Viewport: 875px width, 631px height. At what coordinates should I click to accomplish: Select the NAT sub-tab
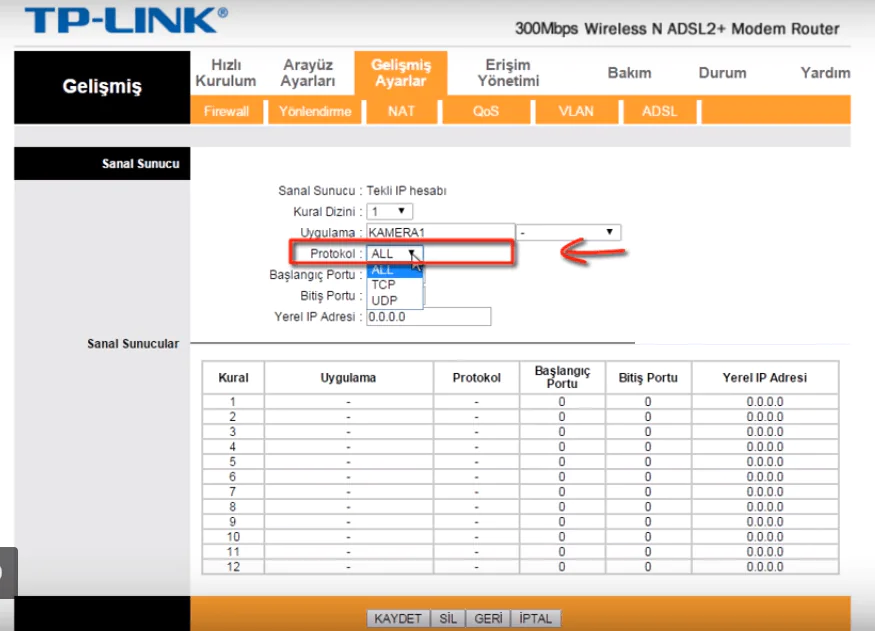[x=400, y=111]
